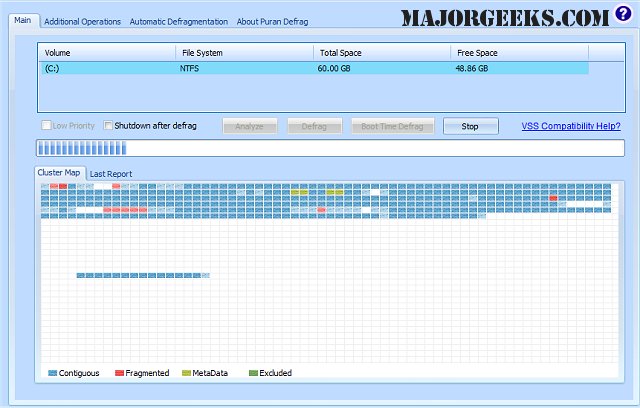640x408 pixels.
Task: Click the Volume column header
Action: tap(107, 53)
